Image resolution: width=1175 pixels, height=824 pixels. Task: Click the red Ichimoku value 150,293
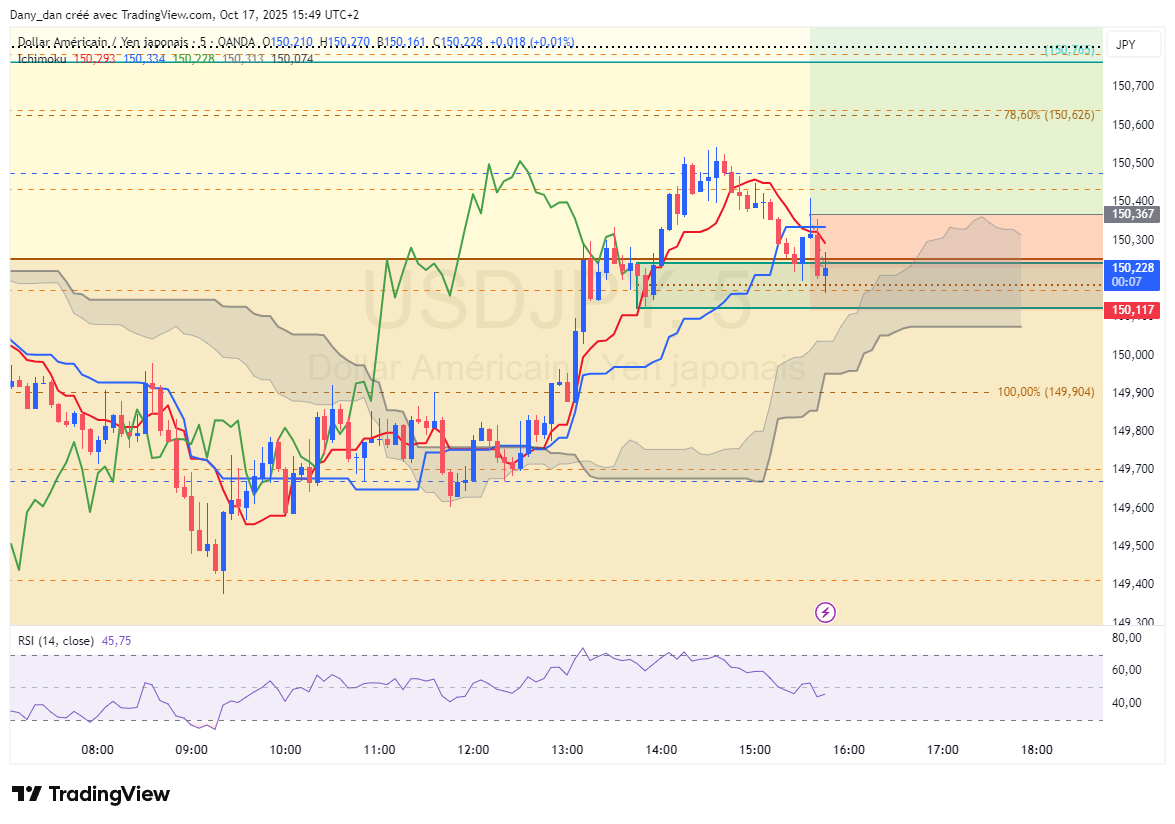click(94, 58)
